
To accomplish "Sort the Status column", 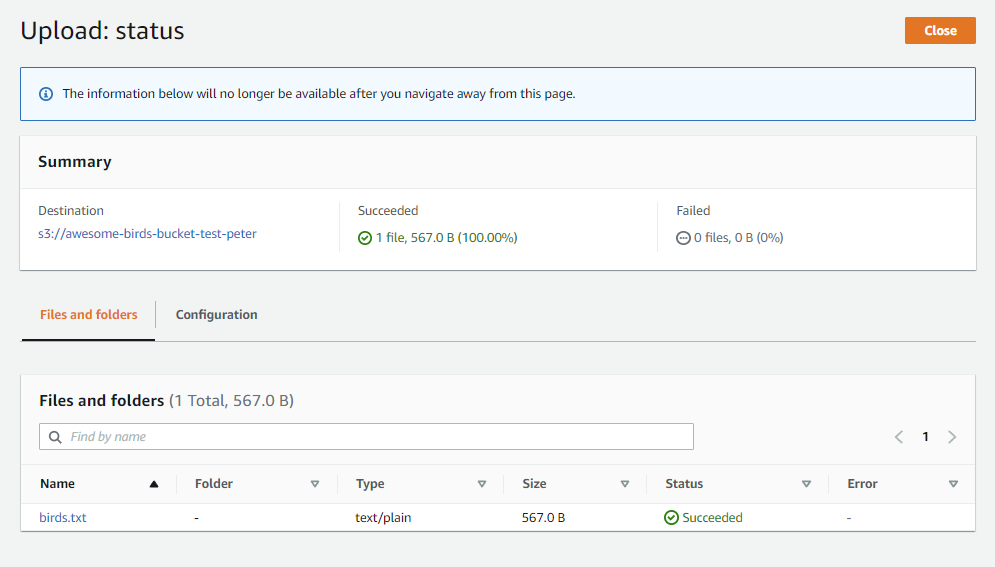I will (x=806, y=484).
